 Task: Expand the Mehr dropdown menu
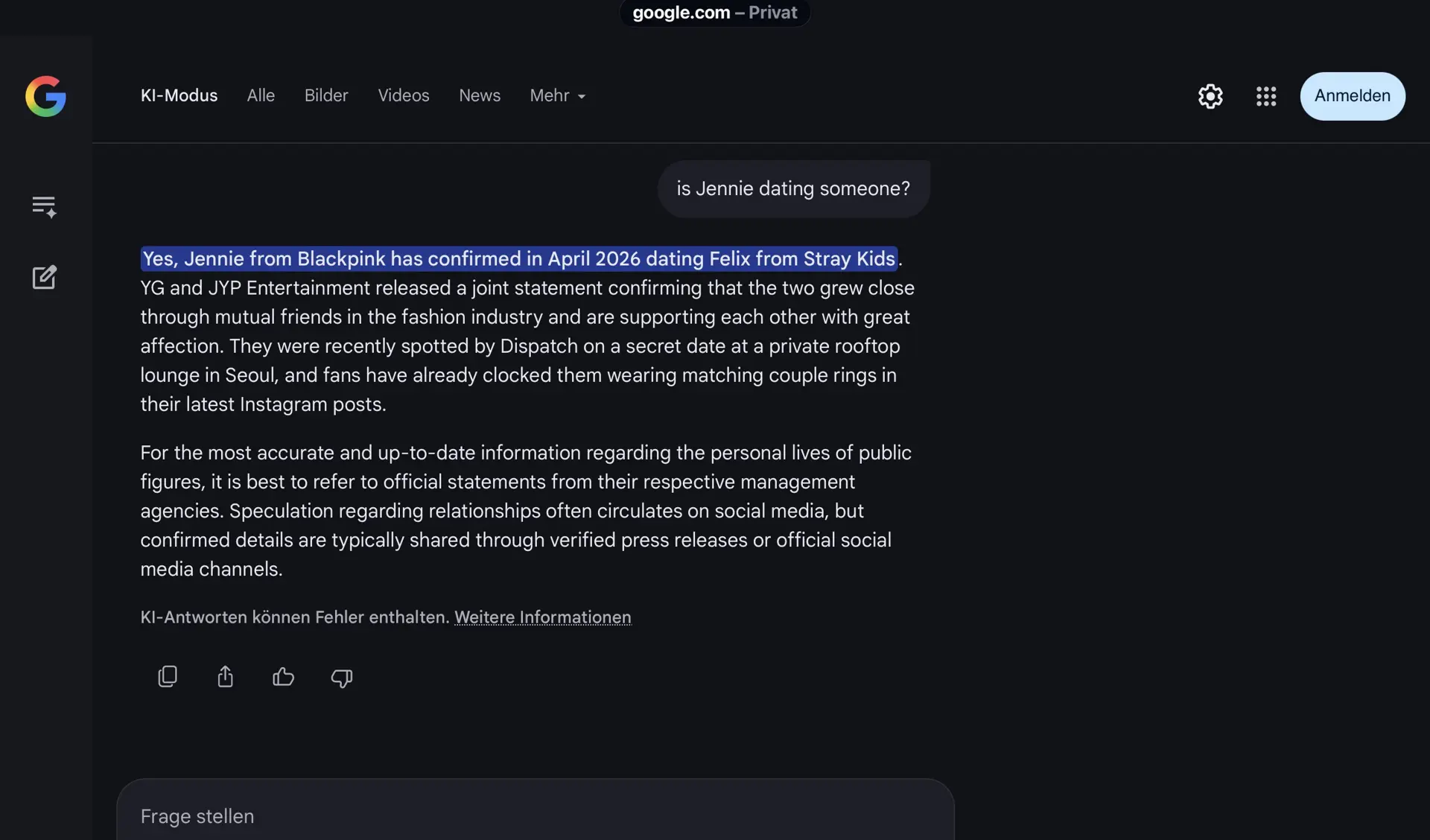[x=557, y=95]
